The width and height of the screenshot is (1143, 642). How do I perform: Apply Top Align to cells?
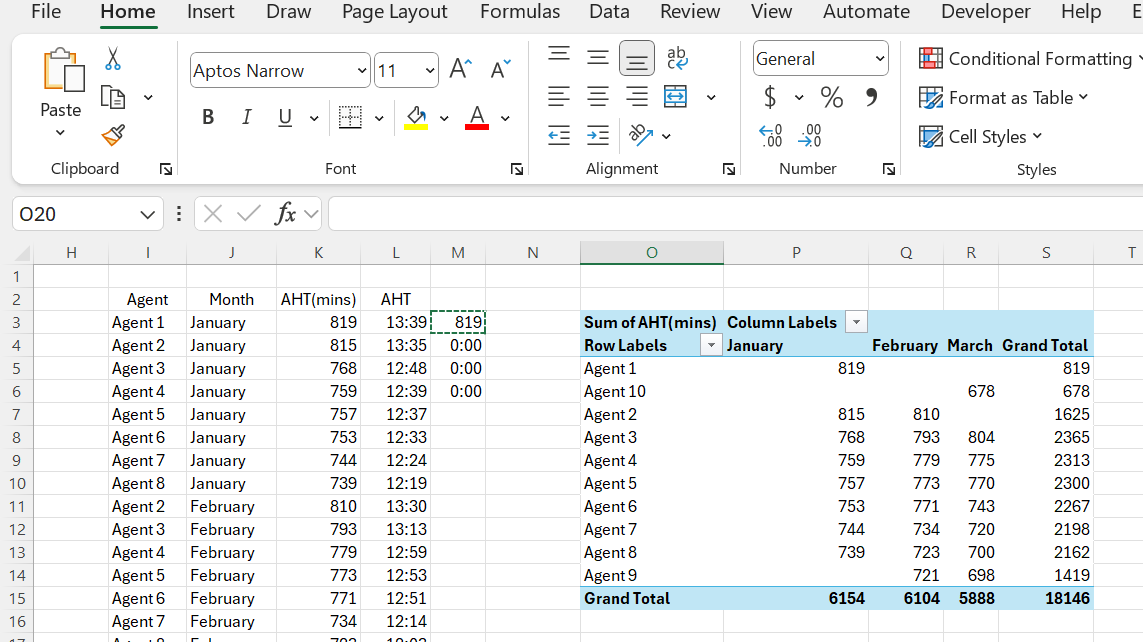[559, 57]
